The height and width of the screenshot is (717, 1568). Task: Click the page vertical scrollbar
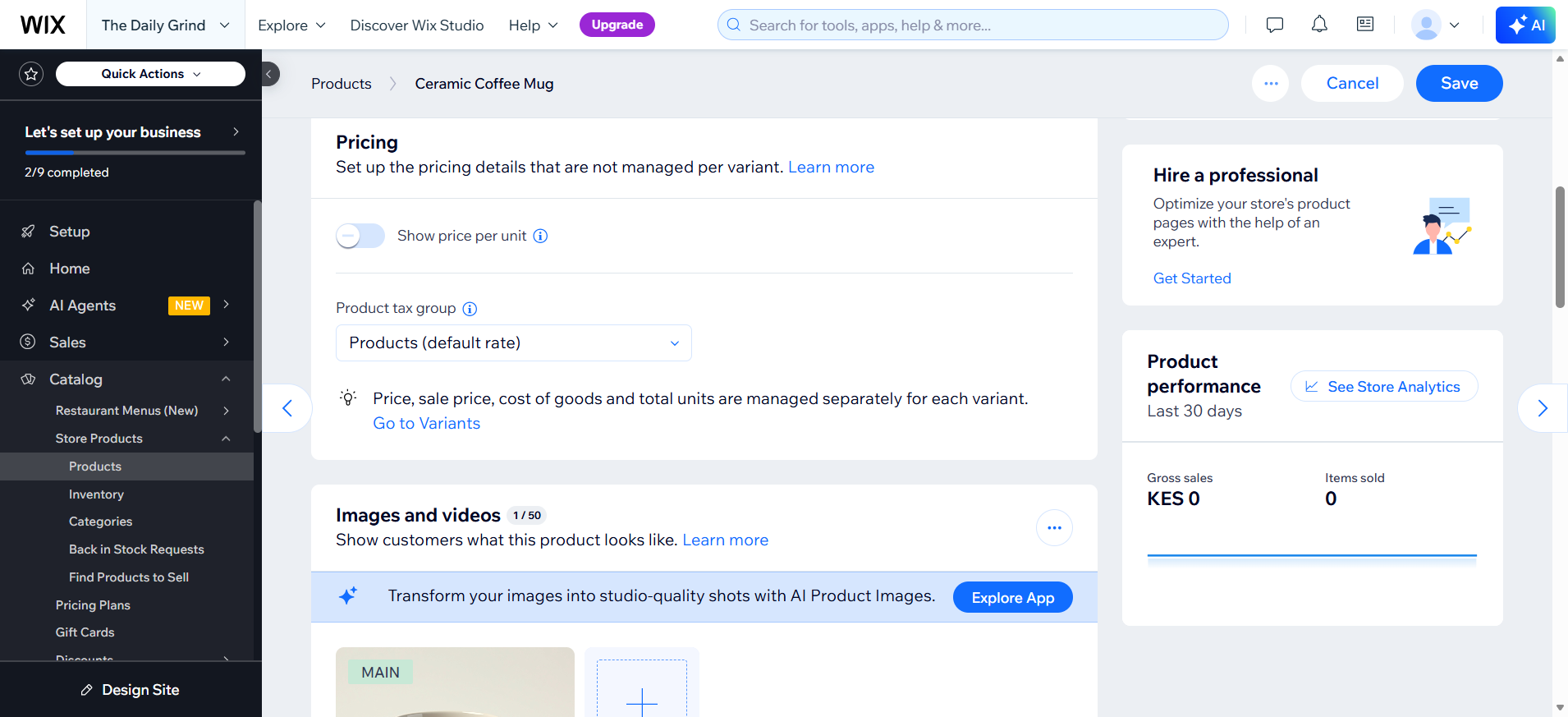tap(1560, 246)
